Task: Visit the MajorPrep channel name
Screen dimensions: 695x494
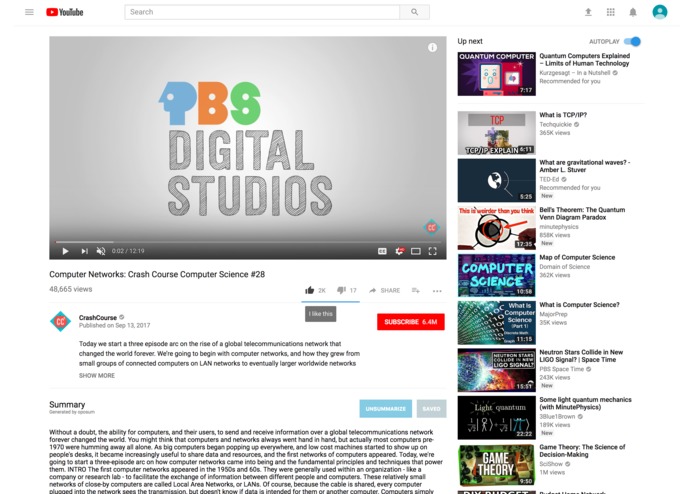Action: (553, 314)
